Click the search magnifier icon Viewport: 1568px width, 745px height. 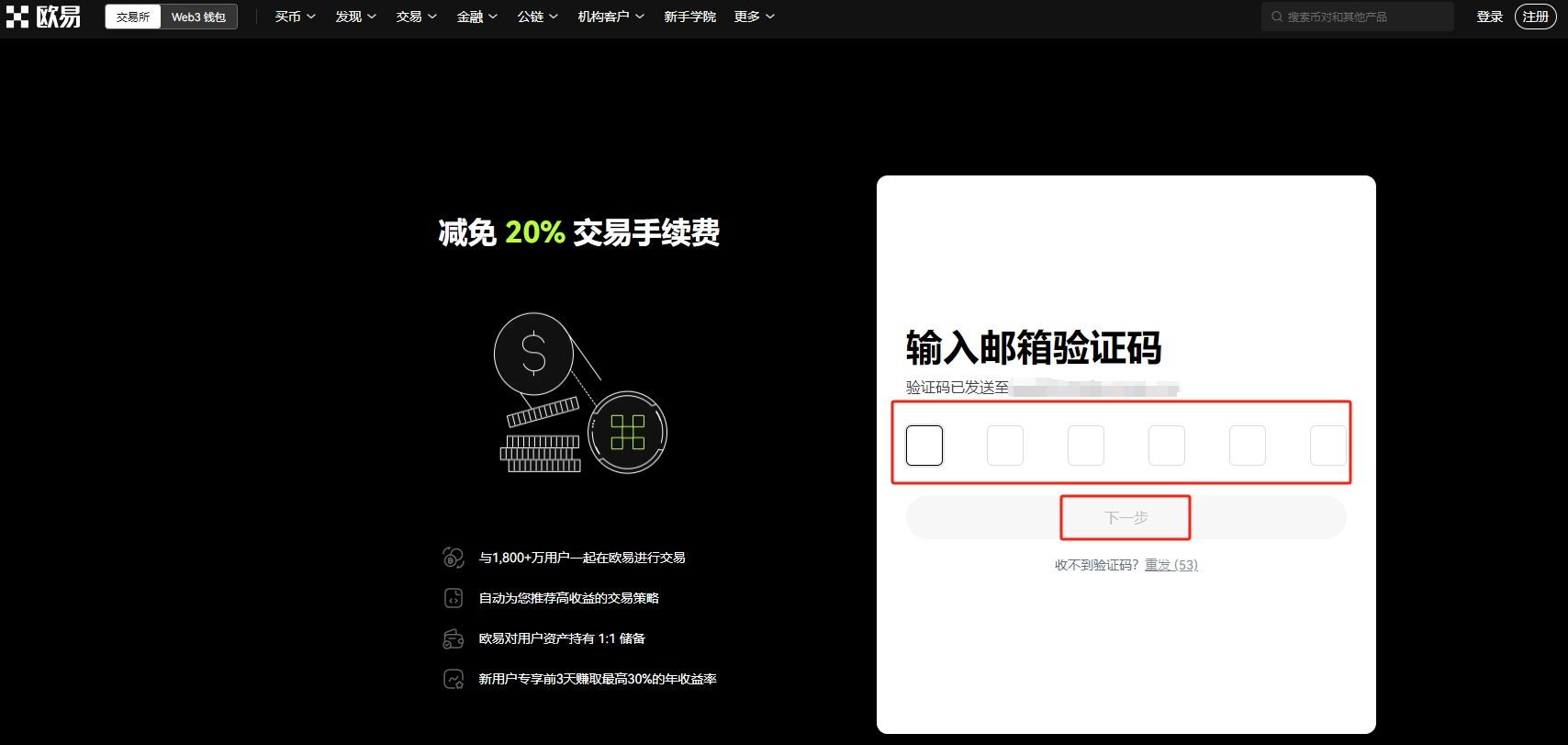pyautogui.click(x=1277, y=17)
